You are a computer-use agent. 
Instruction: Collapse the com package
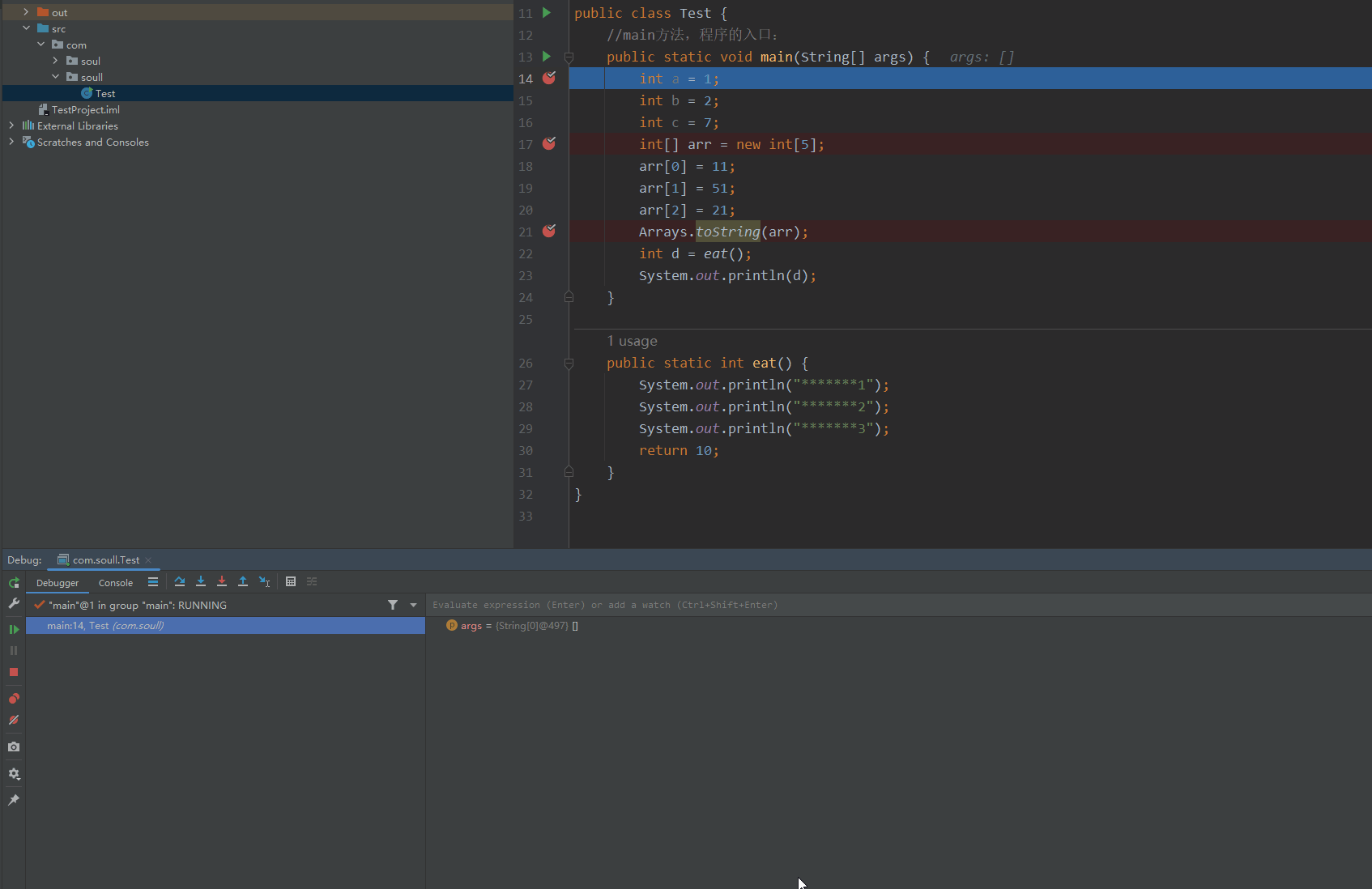[x=40, y=45]
